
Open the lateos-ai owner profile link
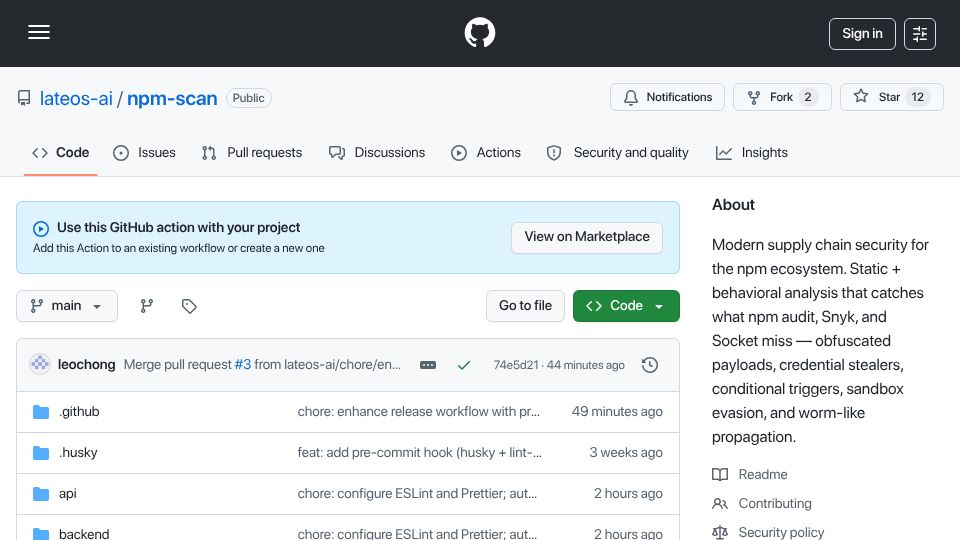(x=76, y=98)
